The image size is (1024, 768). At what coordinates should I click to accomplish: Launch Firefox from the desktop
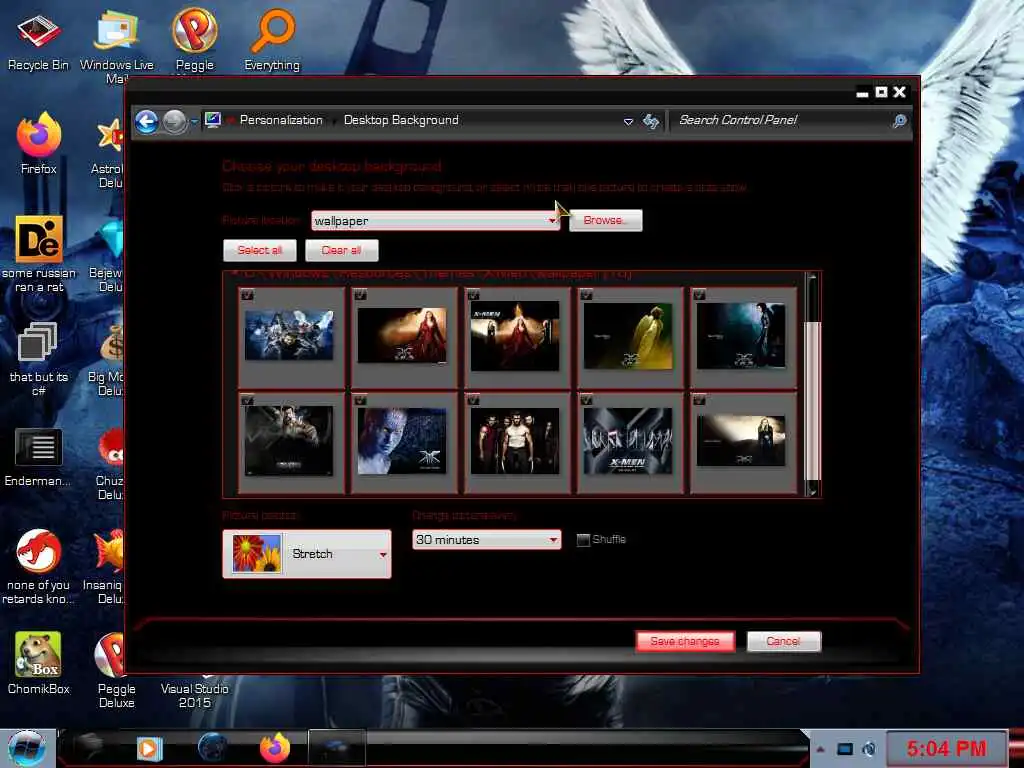[x=39, y=144]
